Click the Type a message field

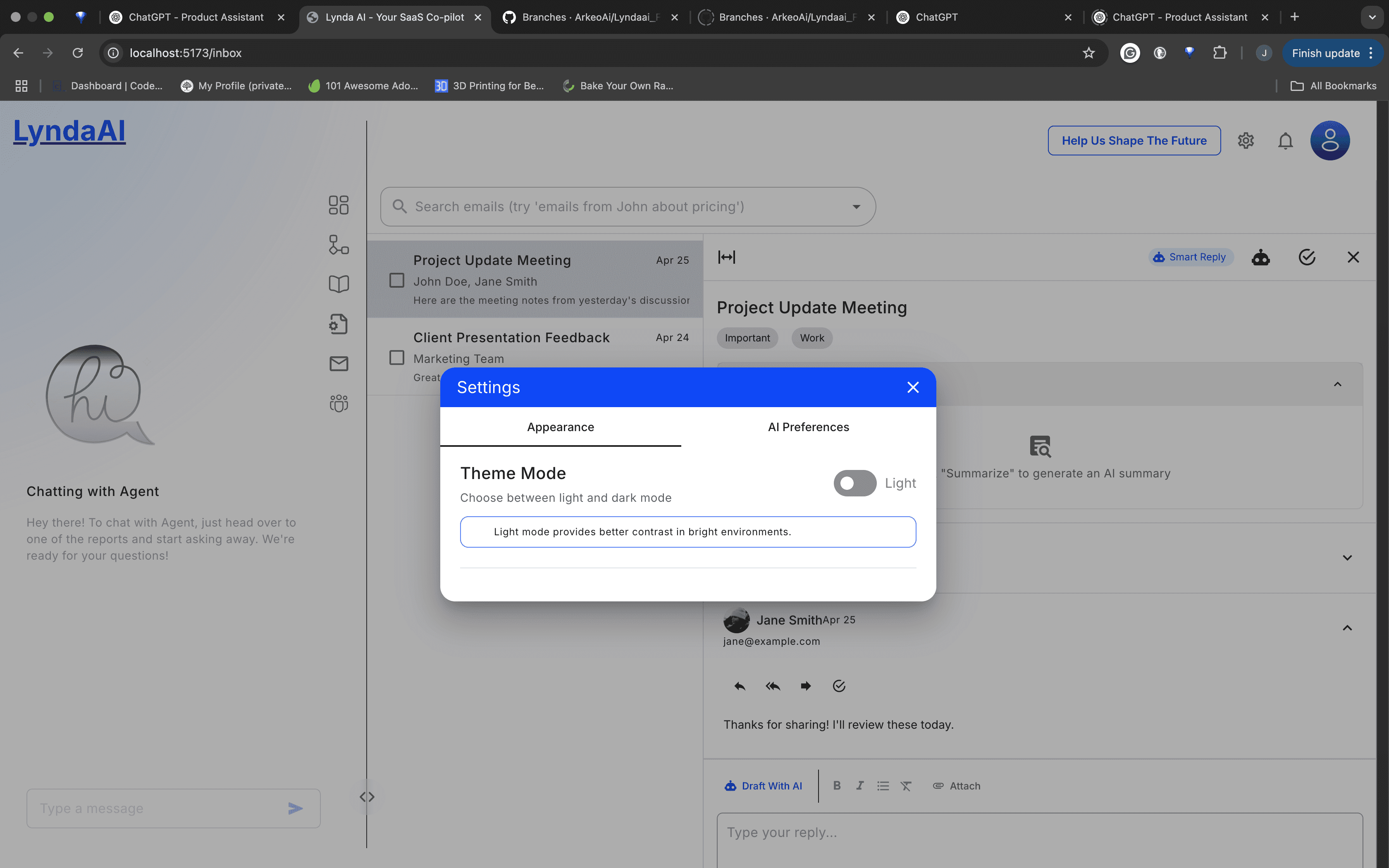tap(155, 808)
